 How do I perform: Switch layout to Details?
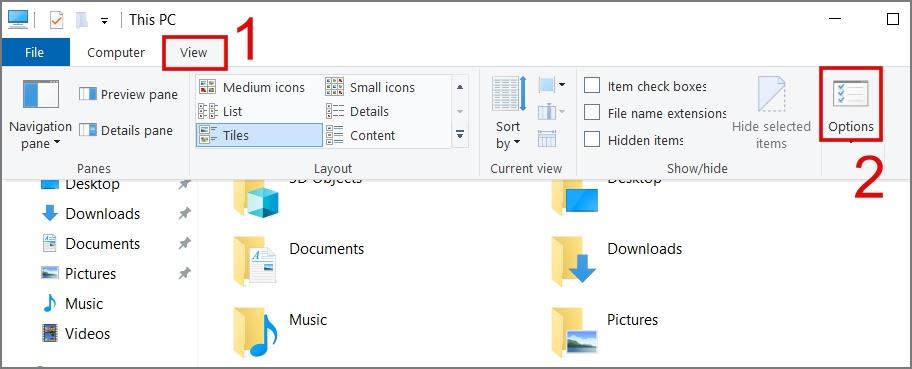[357, 111]
